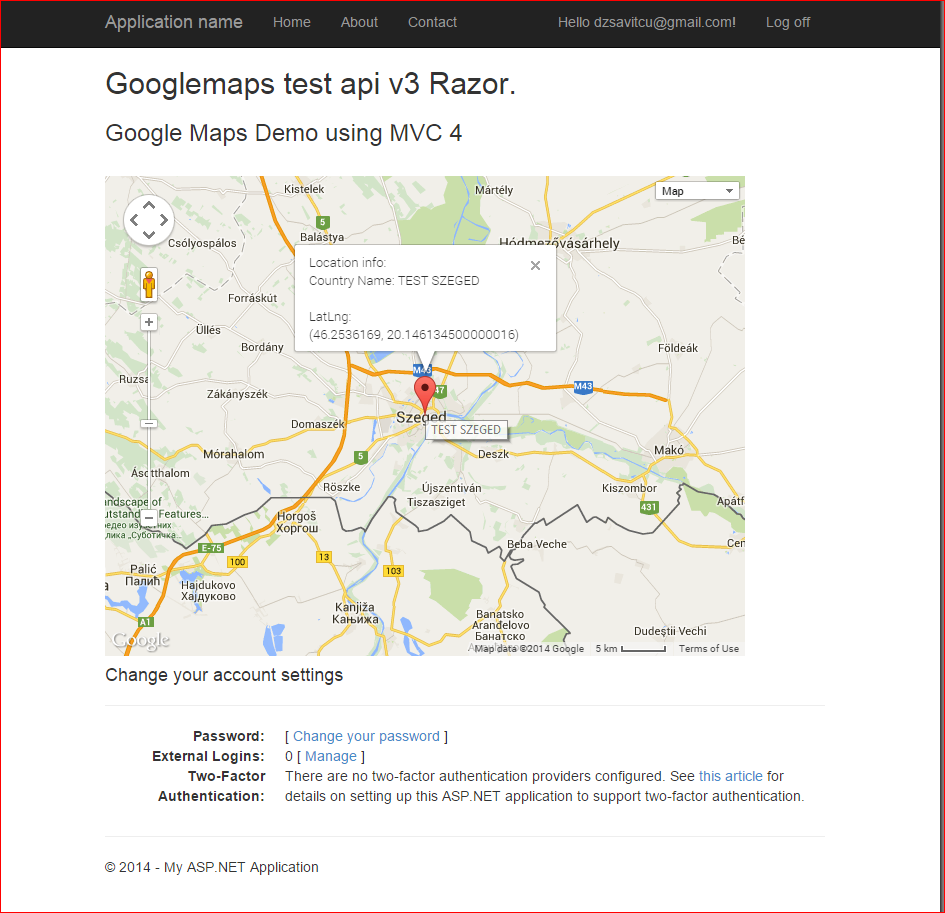Screen dimensions: 945x913
Task: Click the LatLng coordinates text in popup
Action: (413, 334)
